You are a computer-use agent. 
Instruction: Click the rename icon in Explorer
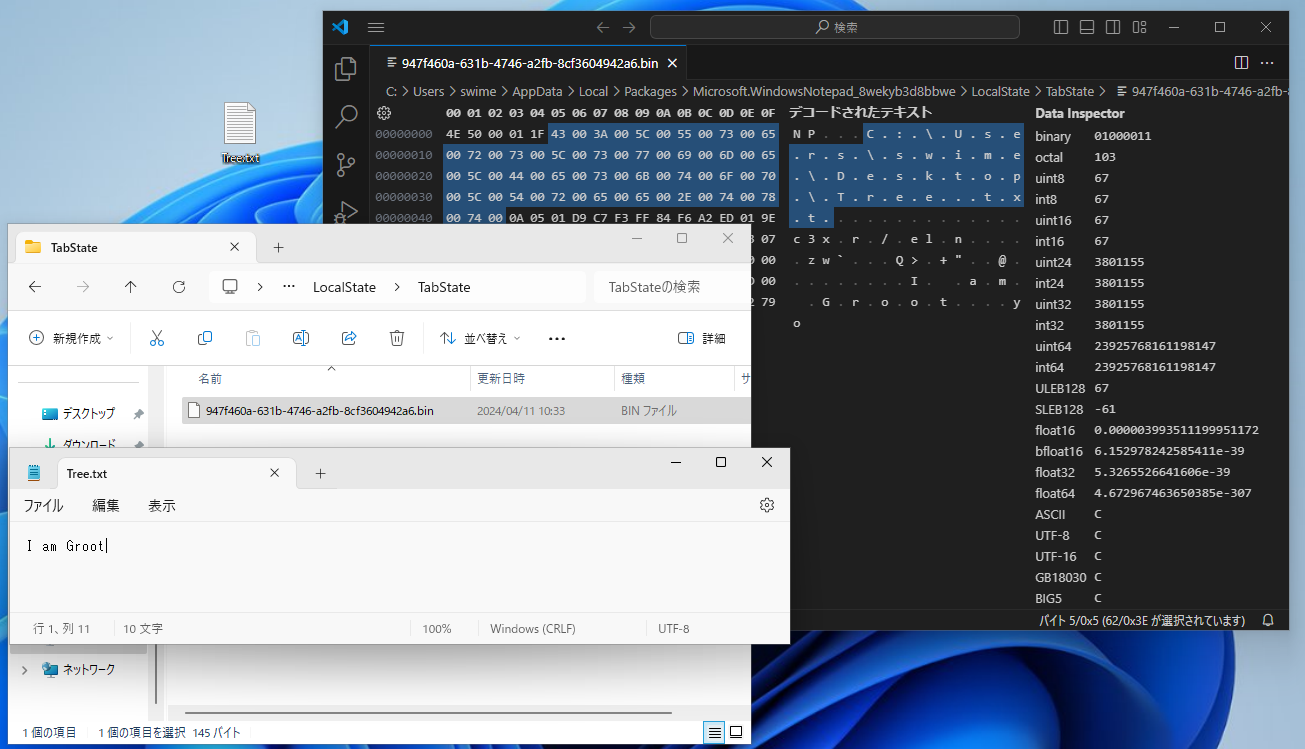point(300,338)
